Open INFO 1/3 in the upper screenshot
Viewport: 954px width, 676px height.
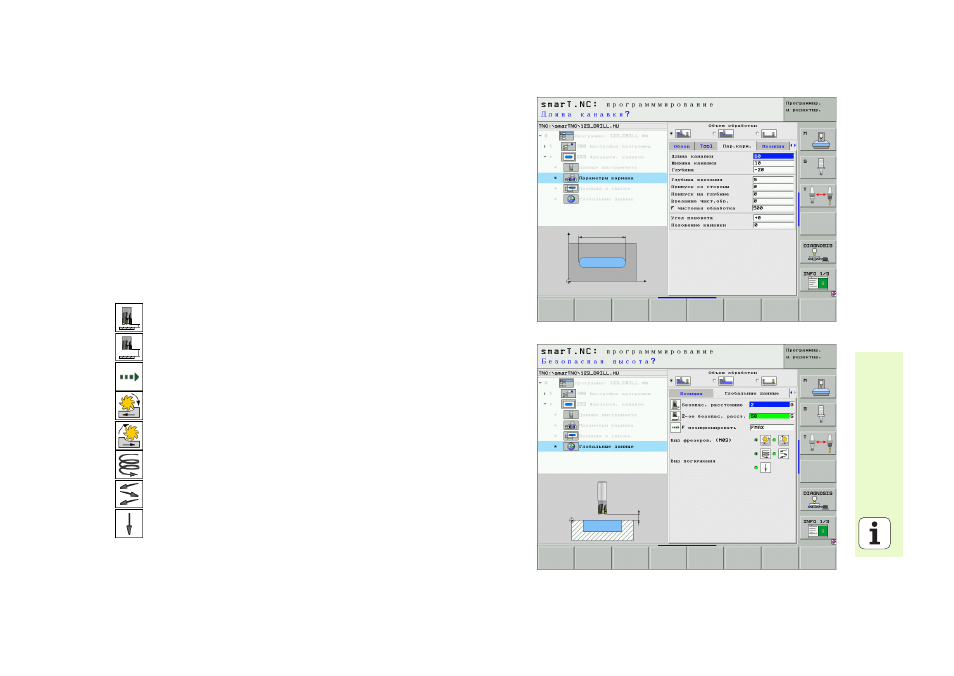point(817,279)
